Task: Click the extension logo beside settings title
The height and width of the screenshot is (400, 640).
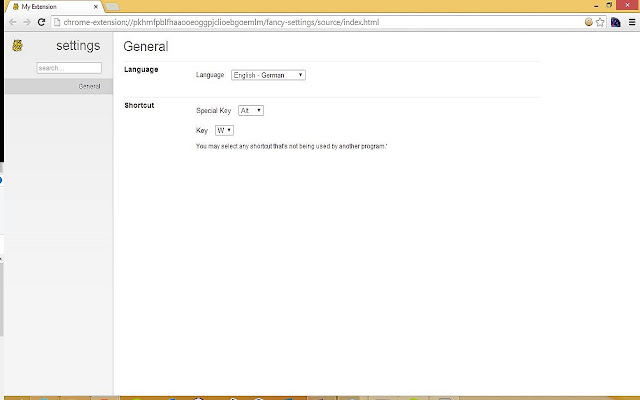Action: pyautogui.click(x=18, y=45)
